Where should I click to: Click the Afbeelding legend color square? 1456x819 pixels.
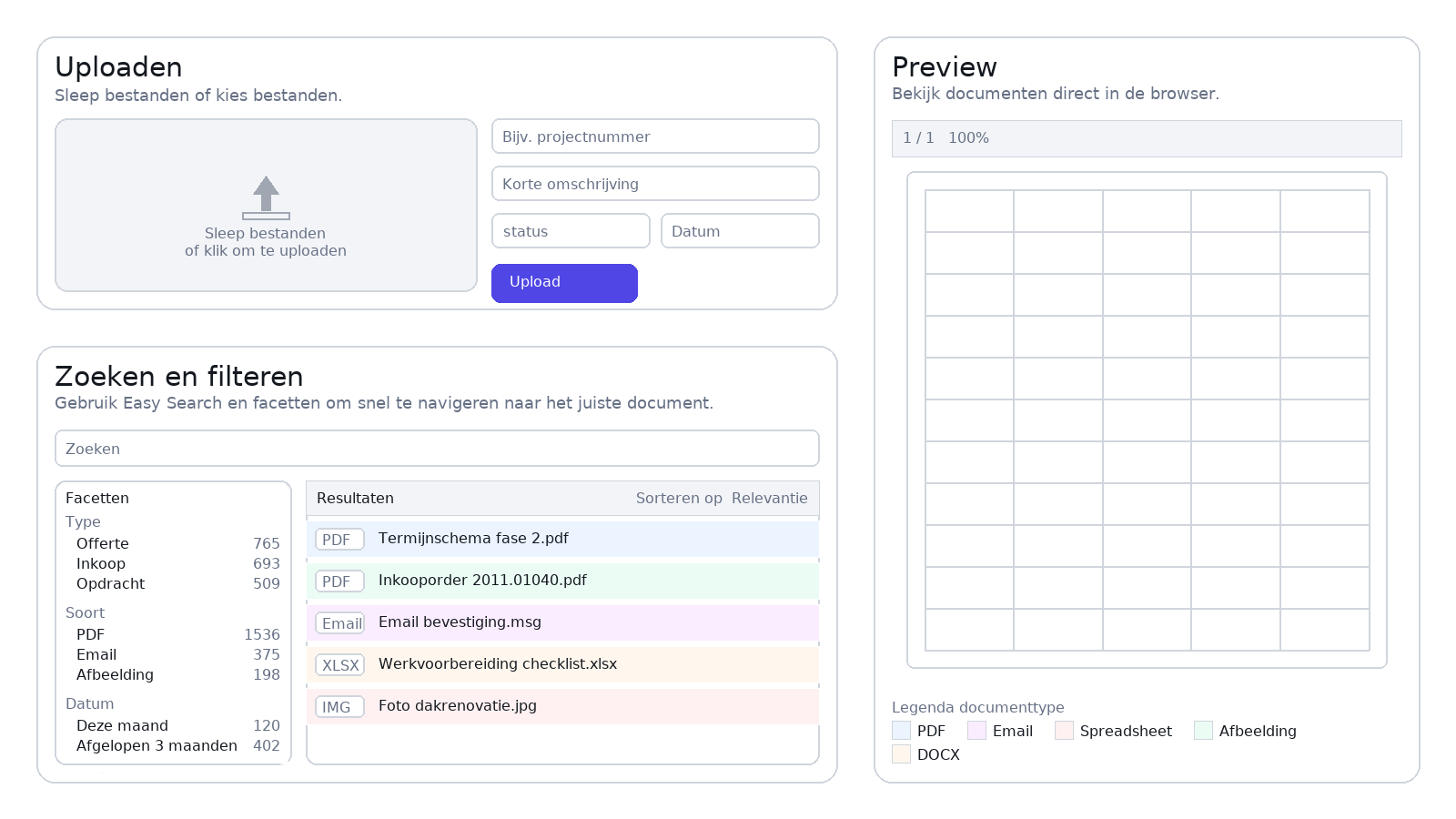(1204, 729)
